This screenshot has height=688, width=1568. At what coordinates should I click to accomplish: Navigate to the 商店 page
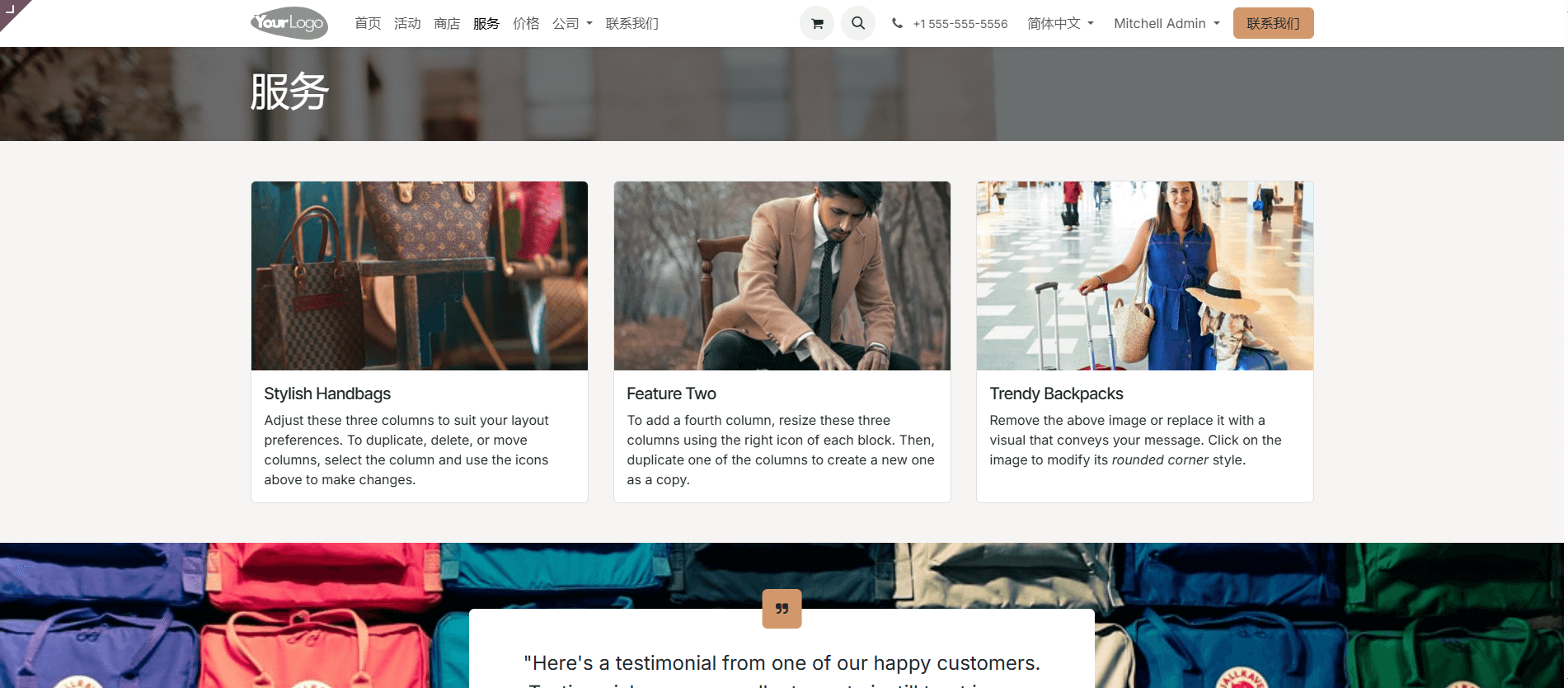point(447,23)
